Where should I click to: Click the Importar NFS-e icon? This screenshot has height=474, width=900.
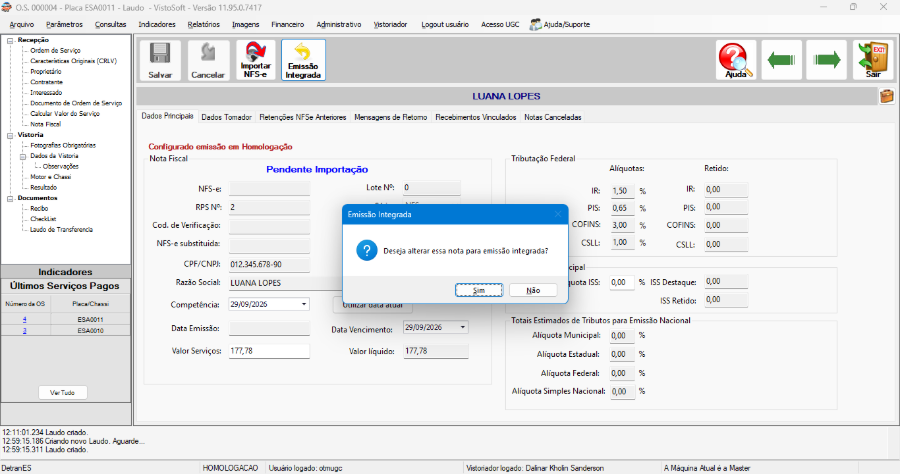[255, 60]
